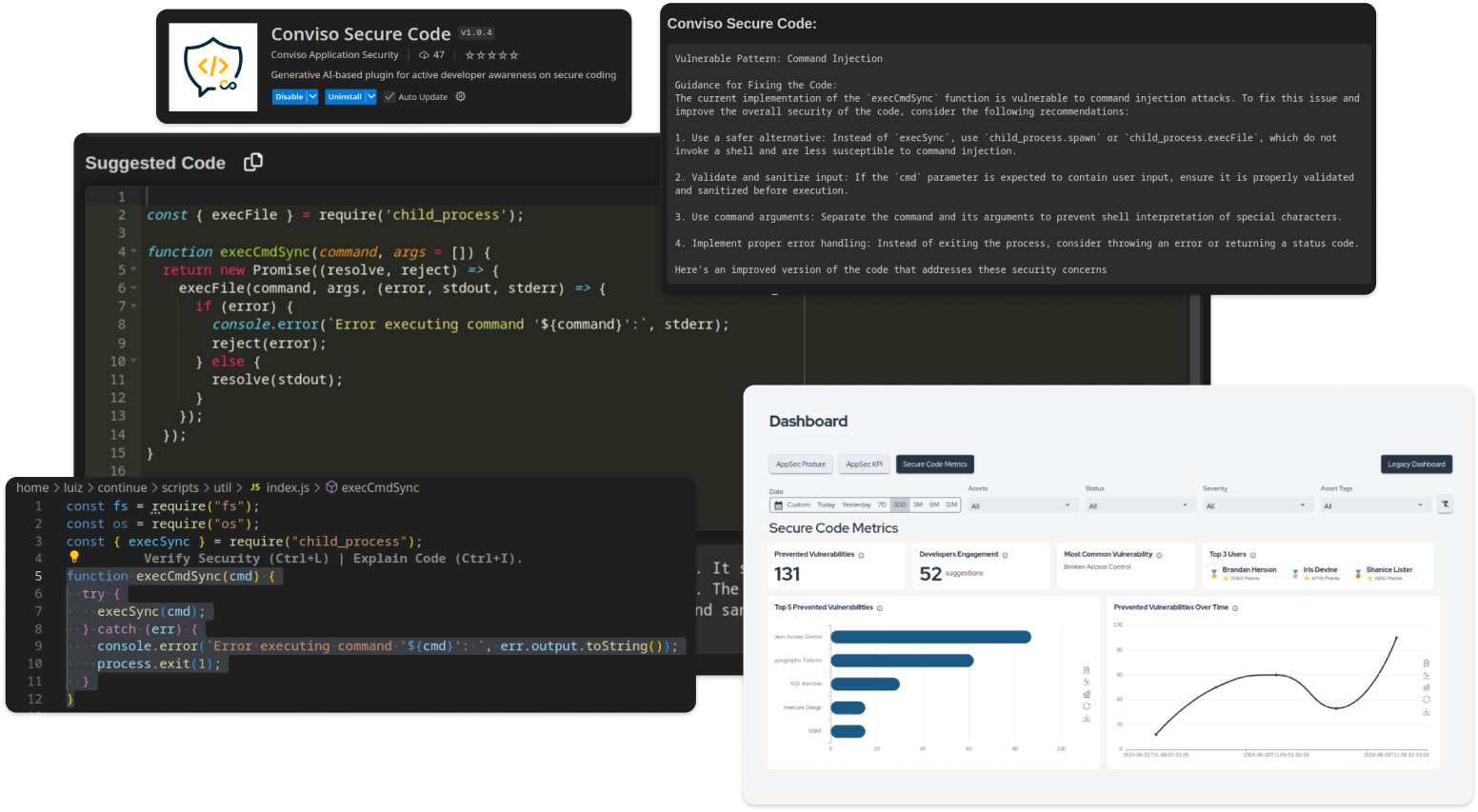Open info icon next to Most Common Vulnerability
The height and width of the screenshot is (812, 1478).
[1159, 555]
